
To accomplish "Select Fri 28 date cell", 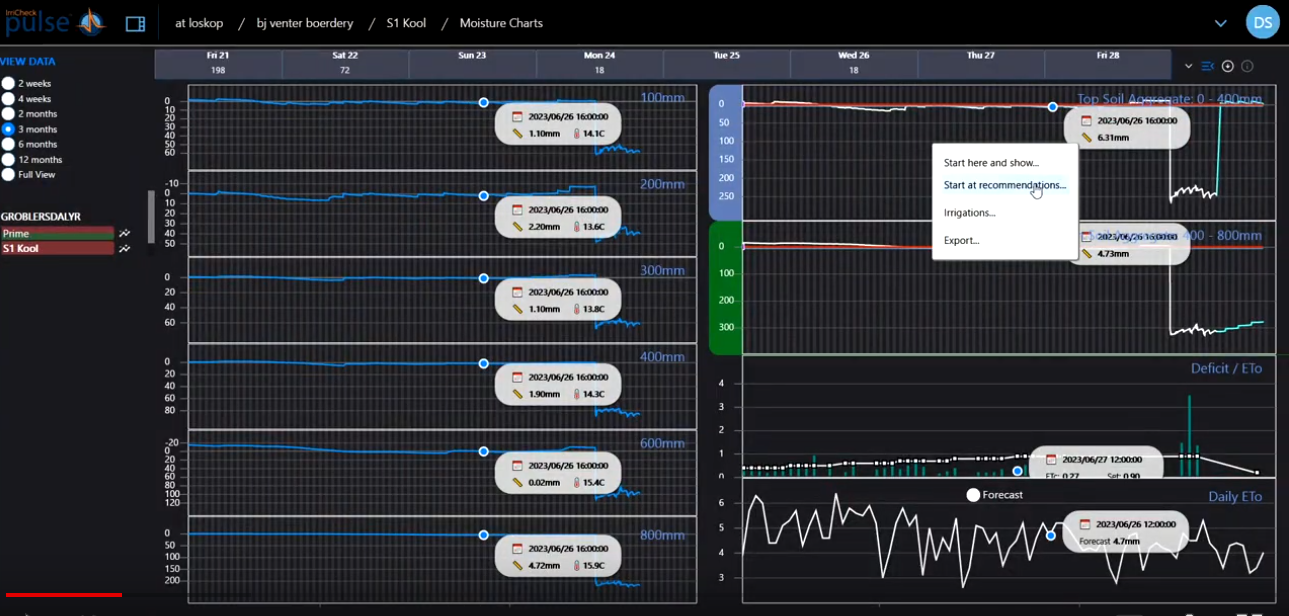I will pyautogui.click(x=1107, y=63).
